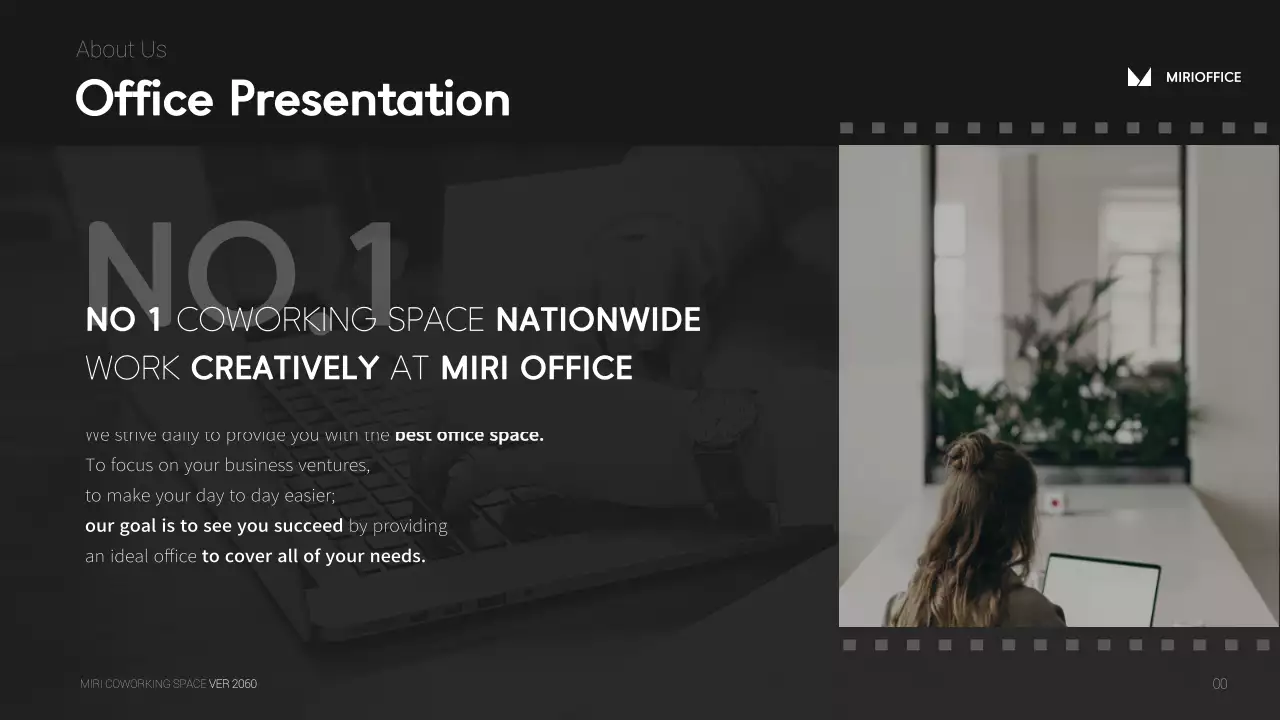Click the first film strip square above the photo
Viewport: 1280px width, 720px height.
click(x=847, y=128)
